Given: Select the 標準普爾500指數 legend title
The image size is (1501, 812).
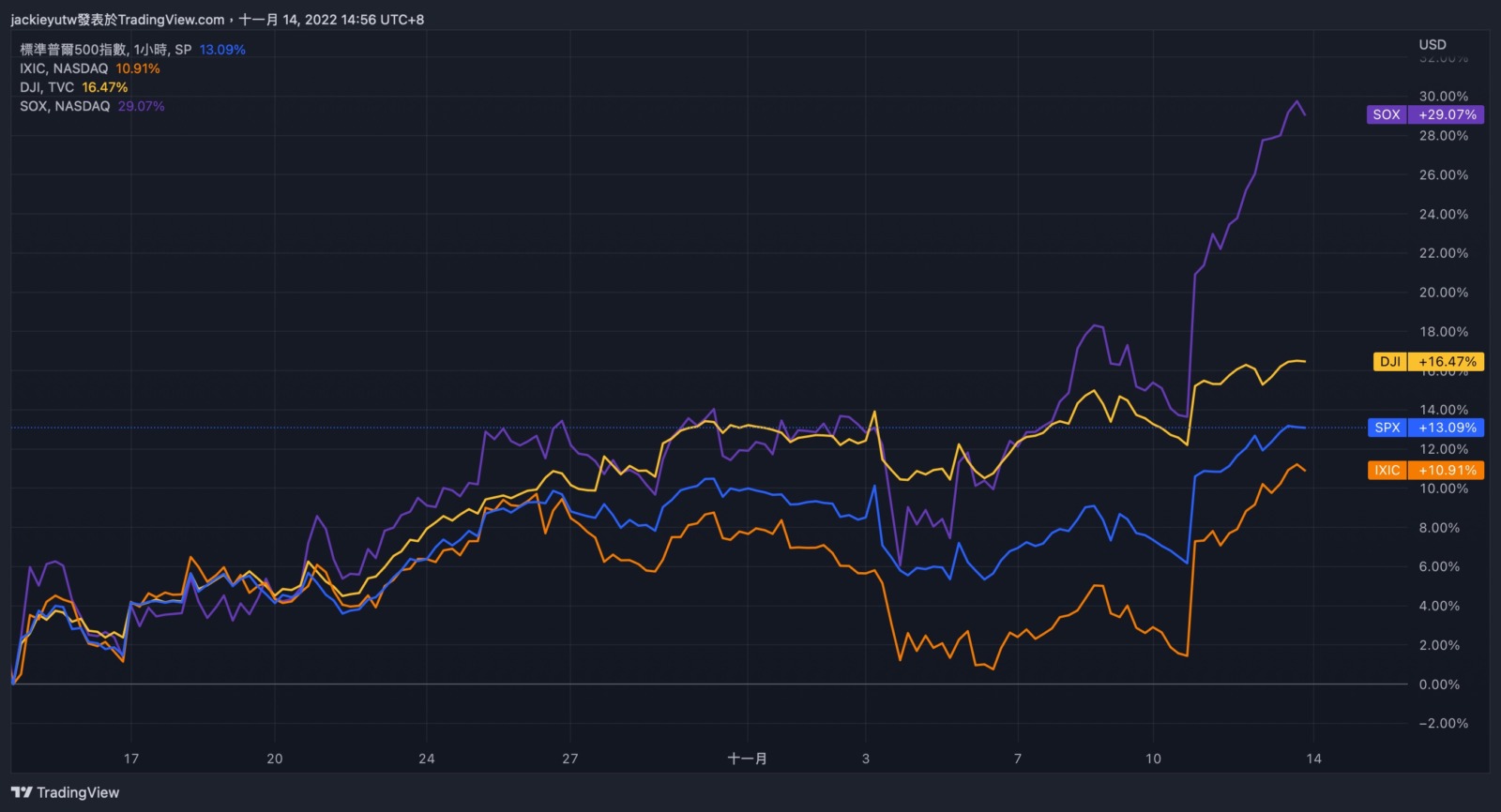Looking at the screenshot, I should pyautogui.click(x=73, y=50).
